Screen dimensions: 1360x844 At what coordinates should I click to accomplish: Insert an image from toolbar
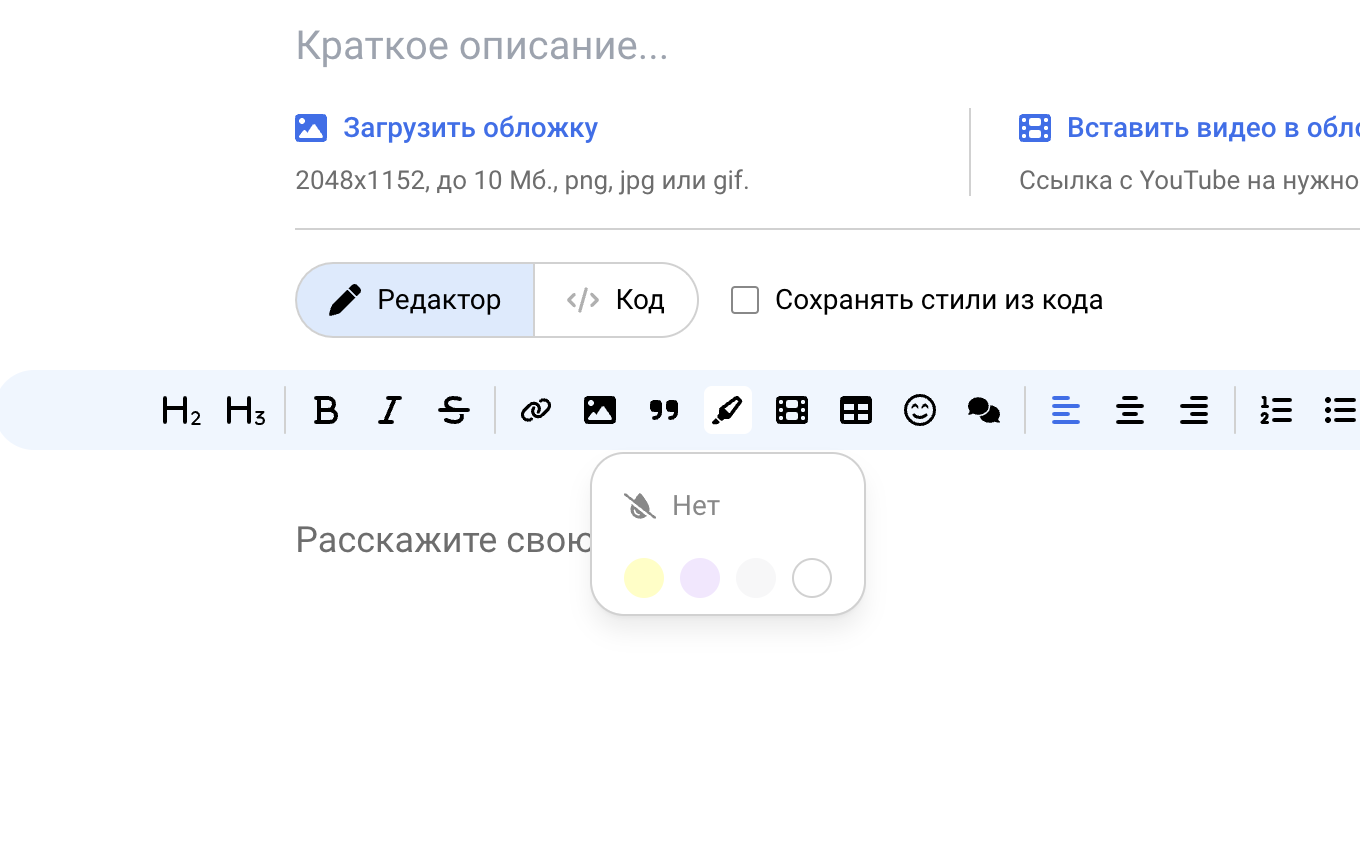tap(600, 410)
